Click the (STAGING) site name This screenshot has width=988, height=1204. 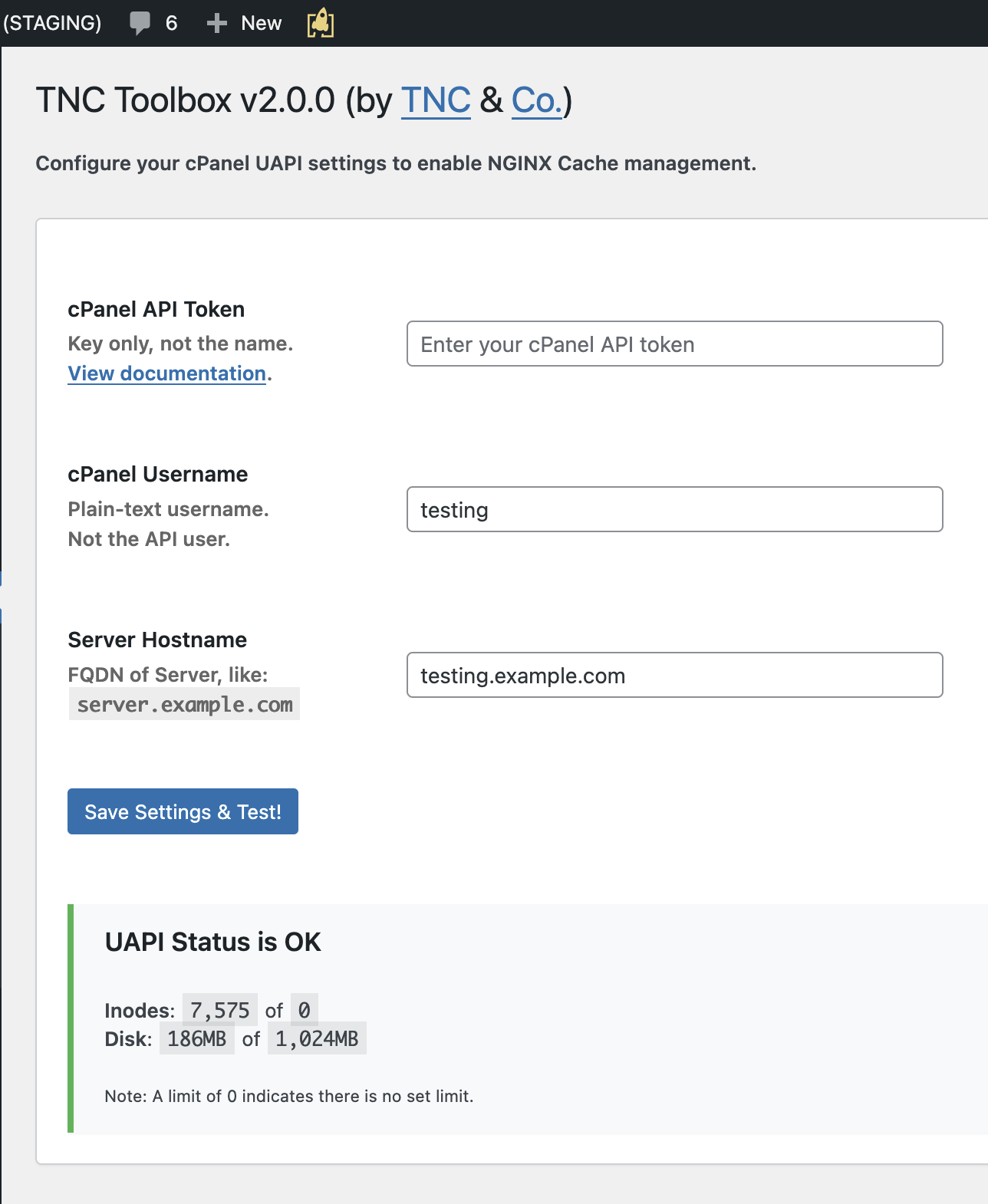coord(52,23)
